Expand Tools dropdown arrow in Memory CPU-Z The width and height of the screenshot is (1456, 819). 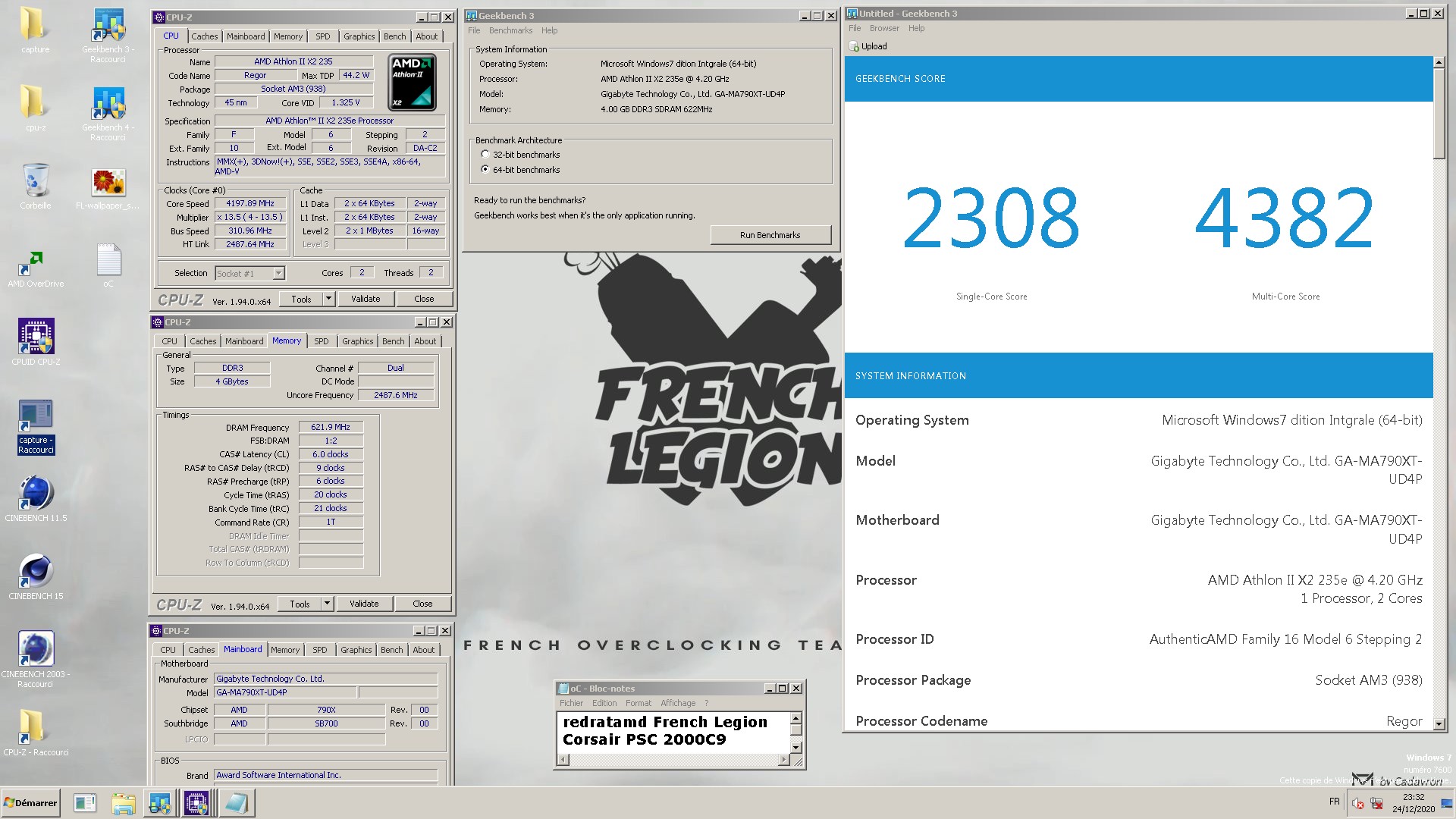pos(327,604)
